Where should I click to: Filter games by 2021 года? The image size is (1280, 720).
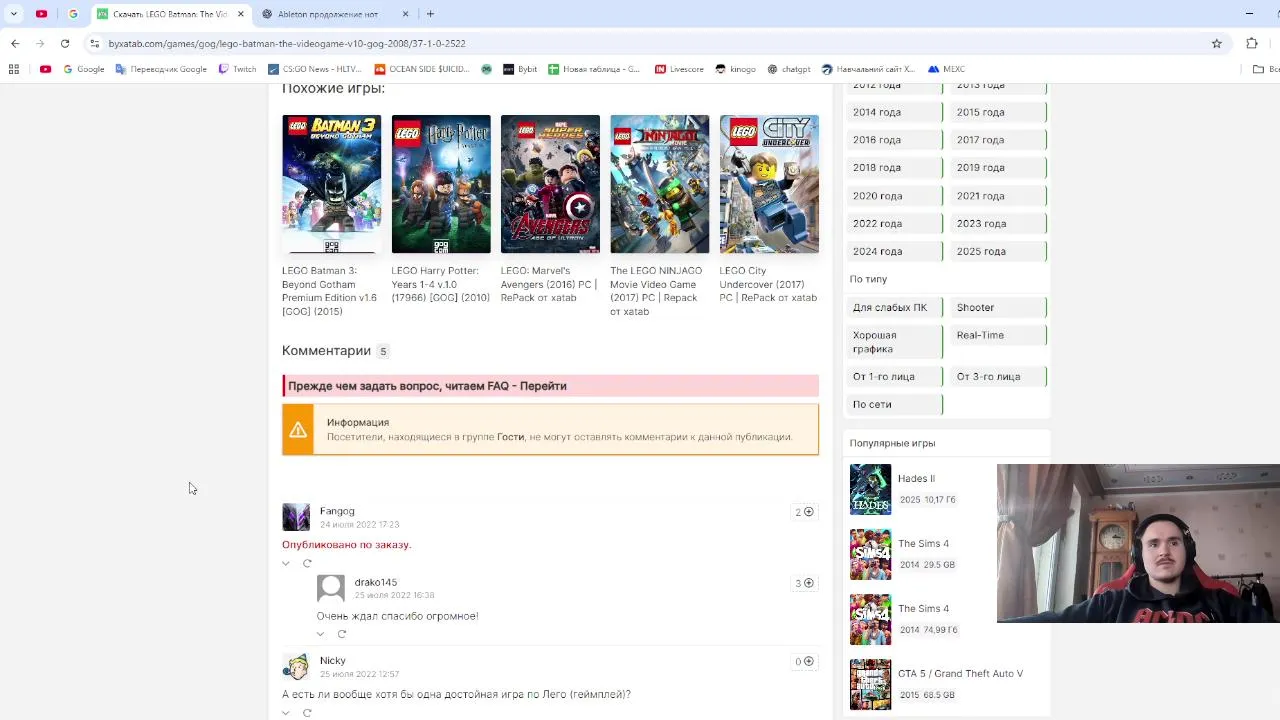(999, 196)
